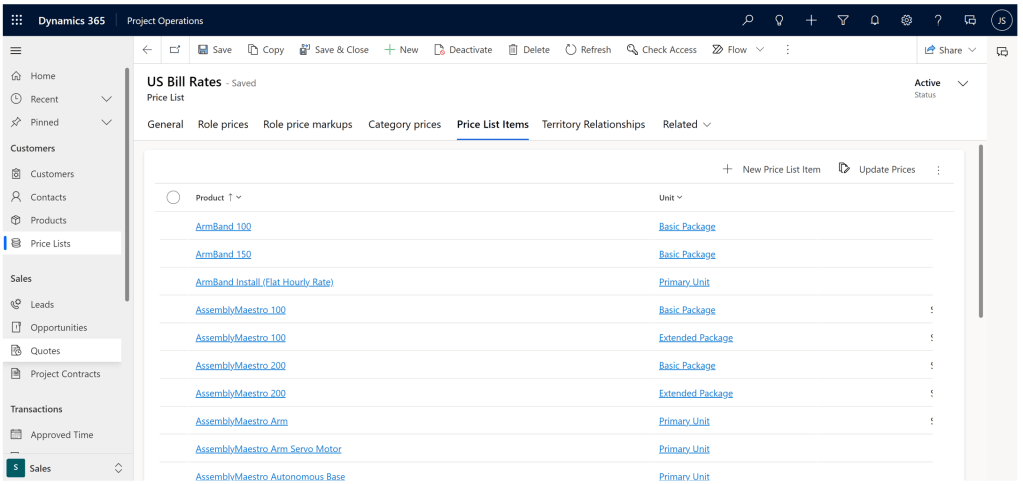
Task: Sort by the Product column header
Action: 210,198
